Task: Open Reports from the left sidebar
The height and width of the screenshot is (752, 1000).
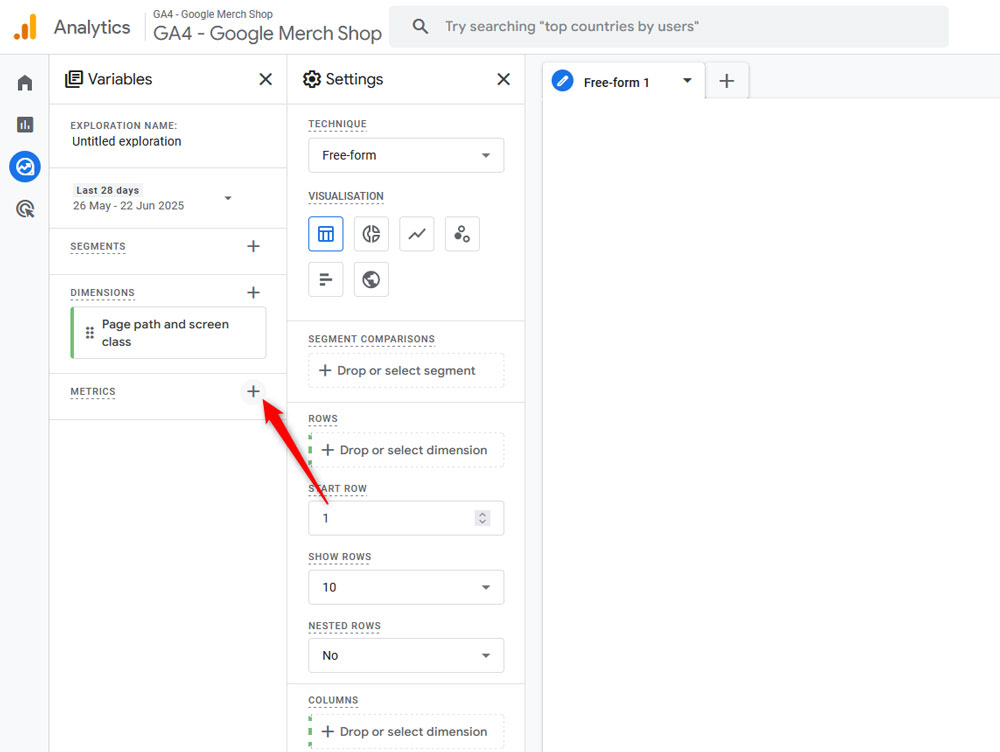Action: [25, 125]
